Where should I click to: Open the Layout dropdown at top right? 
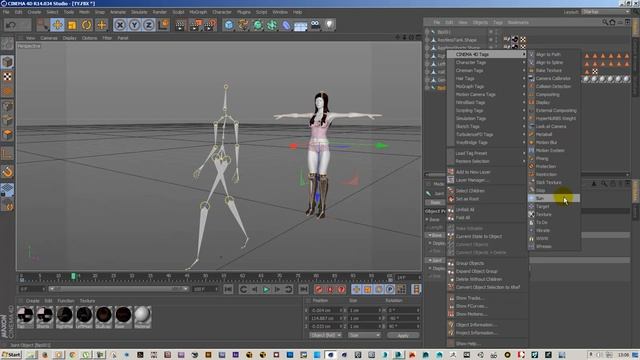tap(606, 12)
